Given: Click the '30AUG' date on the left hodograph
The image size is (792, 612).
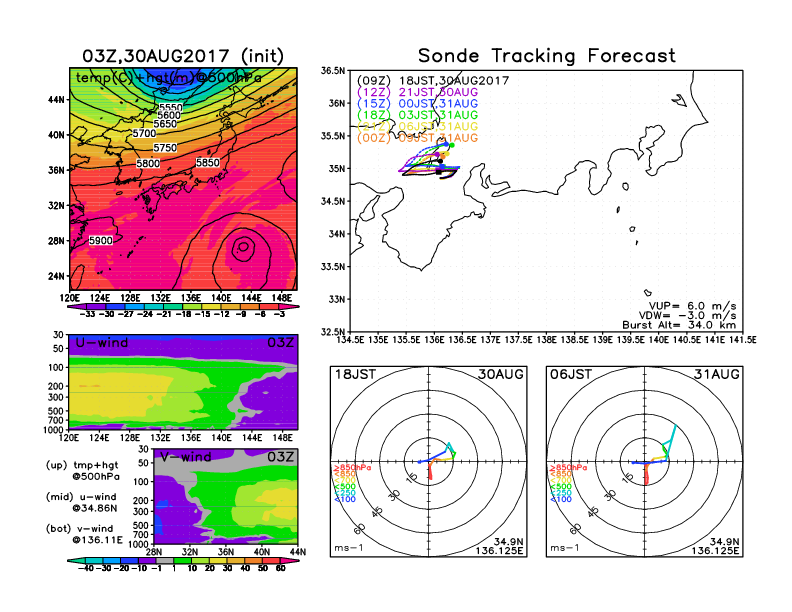Looking at the screenshot, I should 501,374.
